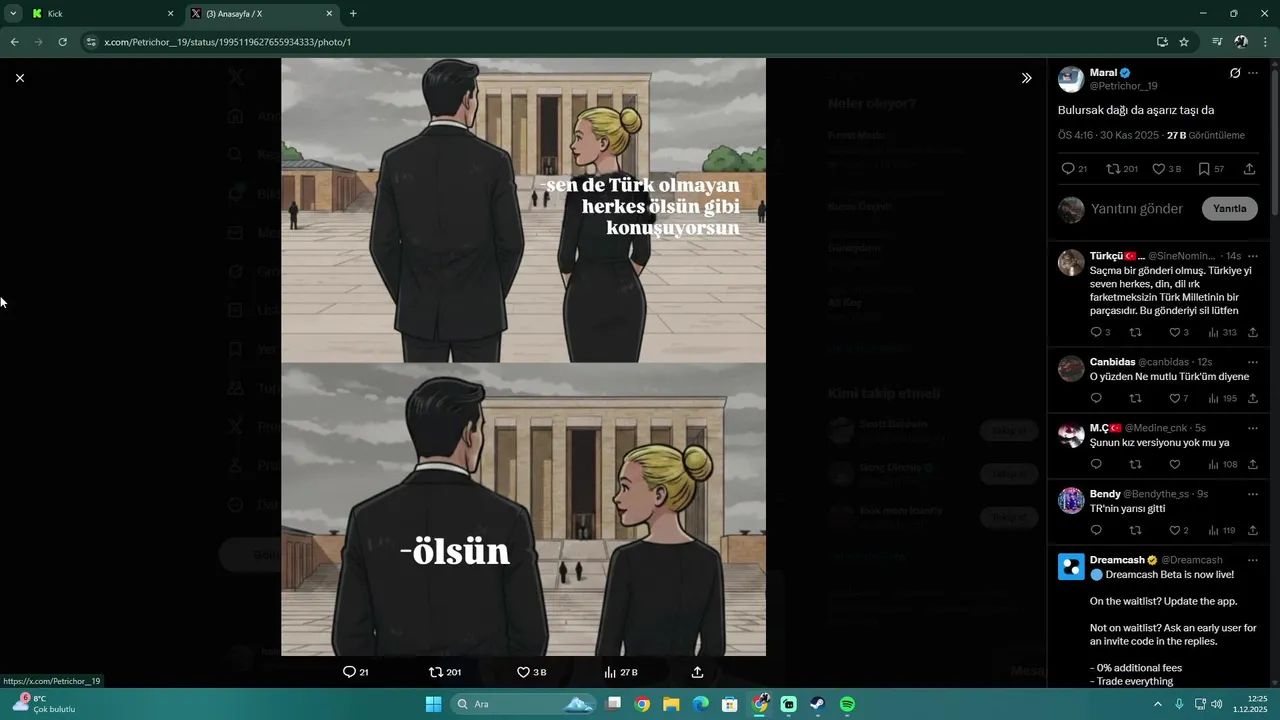Repost Bendy's reply
1280x720 pixels.
[x=1135, y=530]
